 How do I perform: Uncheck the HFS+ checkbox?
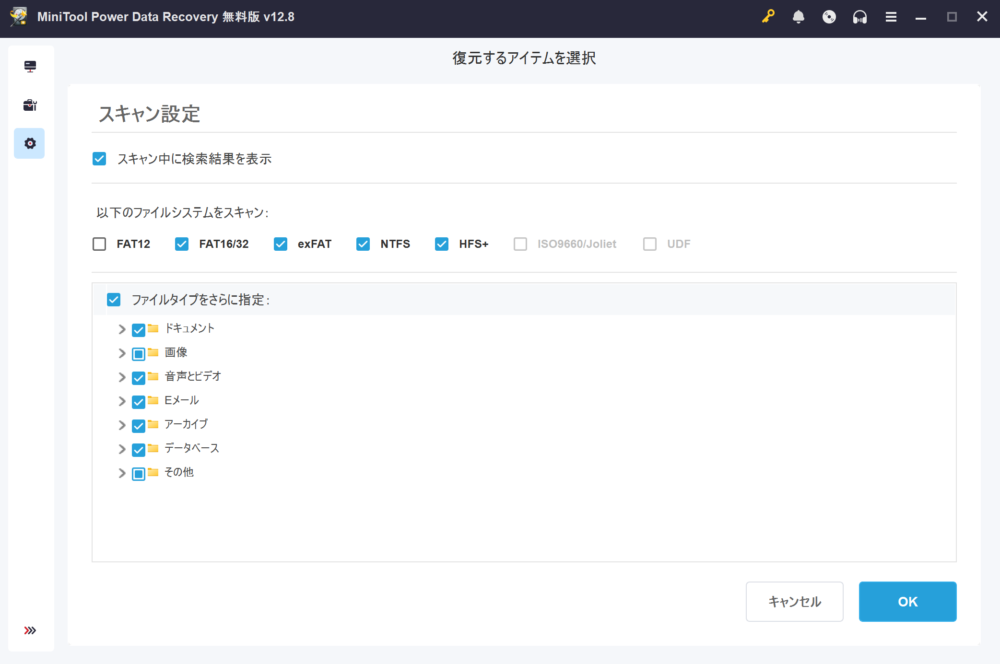pyautogui.click(x=442, y=244)
